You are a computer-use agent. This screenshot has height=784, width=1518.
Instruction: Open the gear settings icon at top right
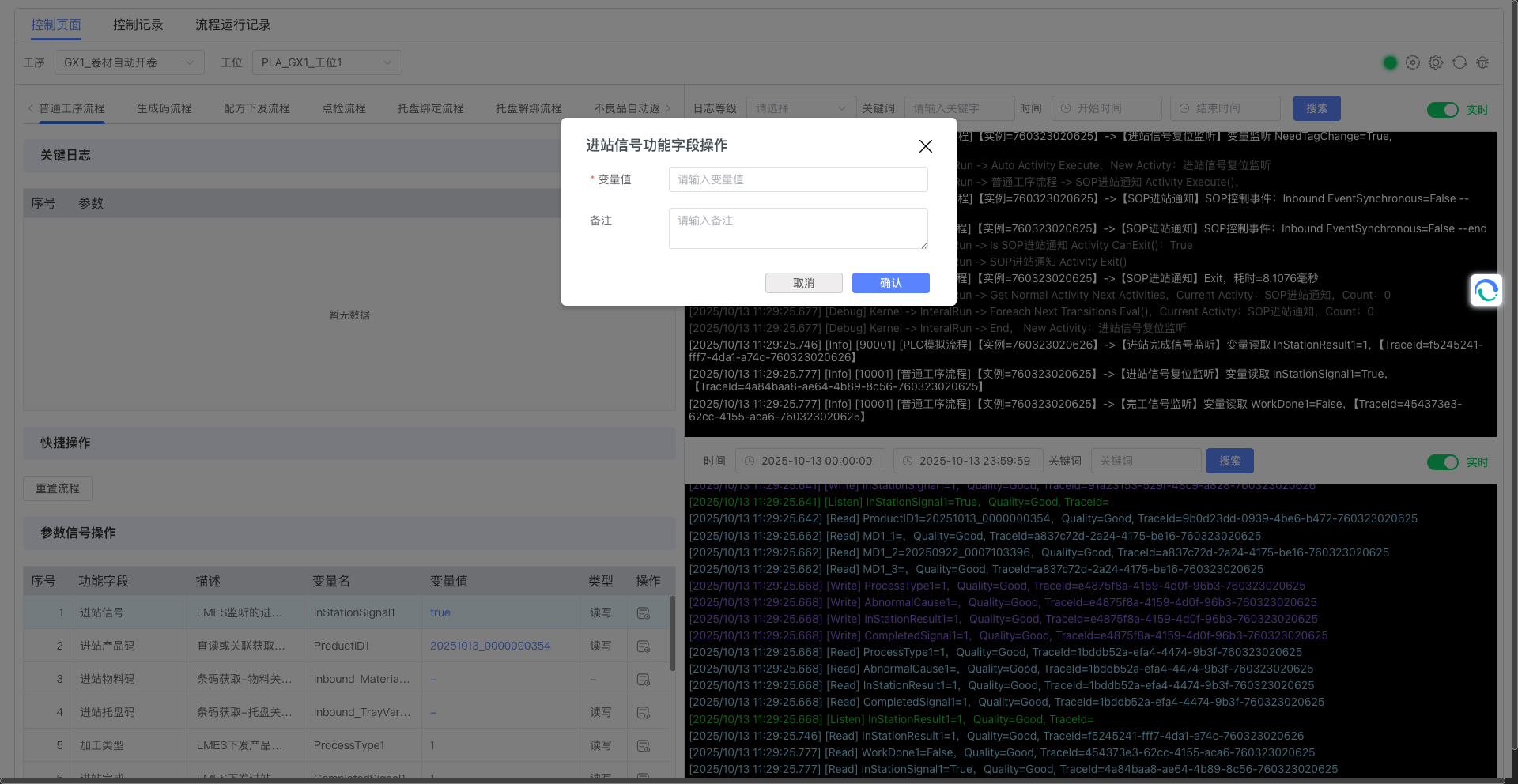[x=1436, y=62]
